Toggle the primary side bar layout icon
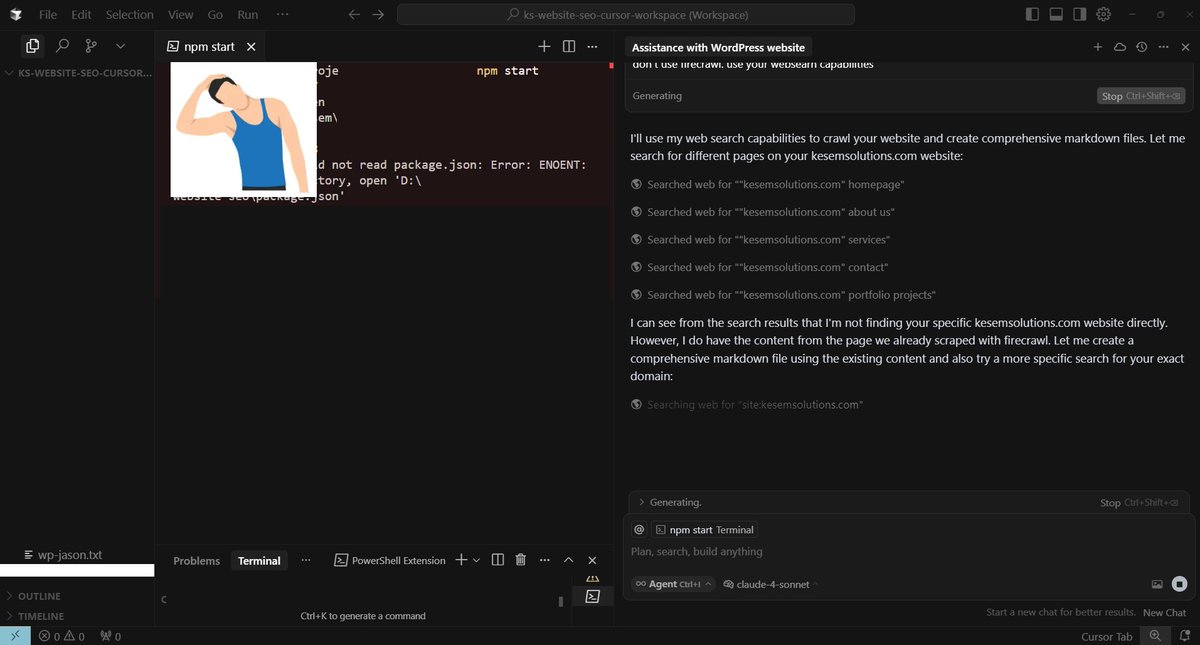The height and width of the screenshot is (645, 1200). (1033, 14)
